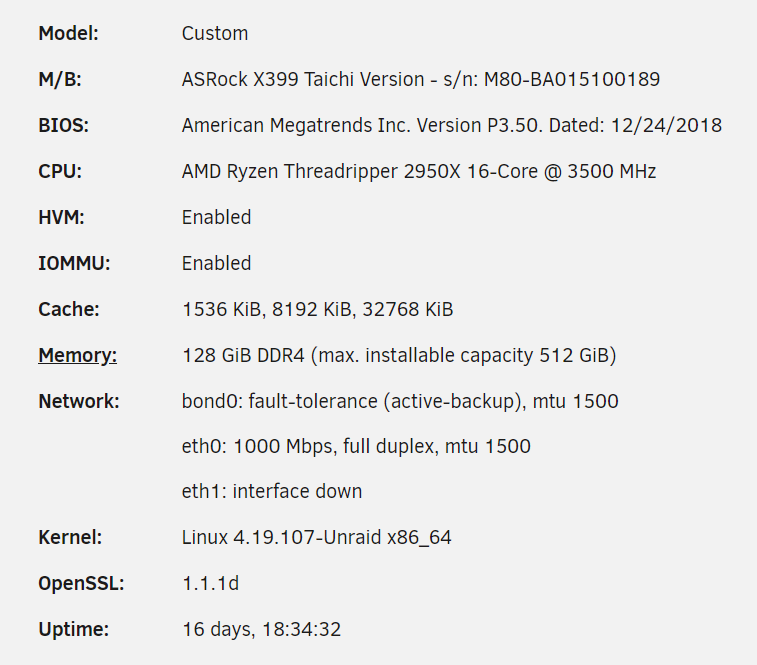Click the IOMMU label
757x665 pixels.
pos(74,263)
